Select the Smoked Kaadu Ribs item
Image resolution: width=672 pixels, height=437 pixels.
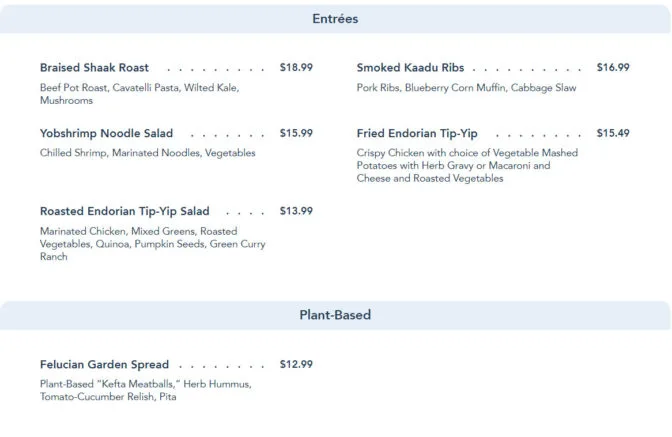tap(410, 68)
